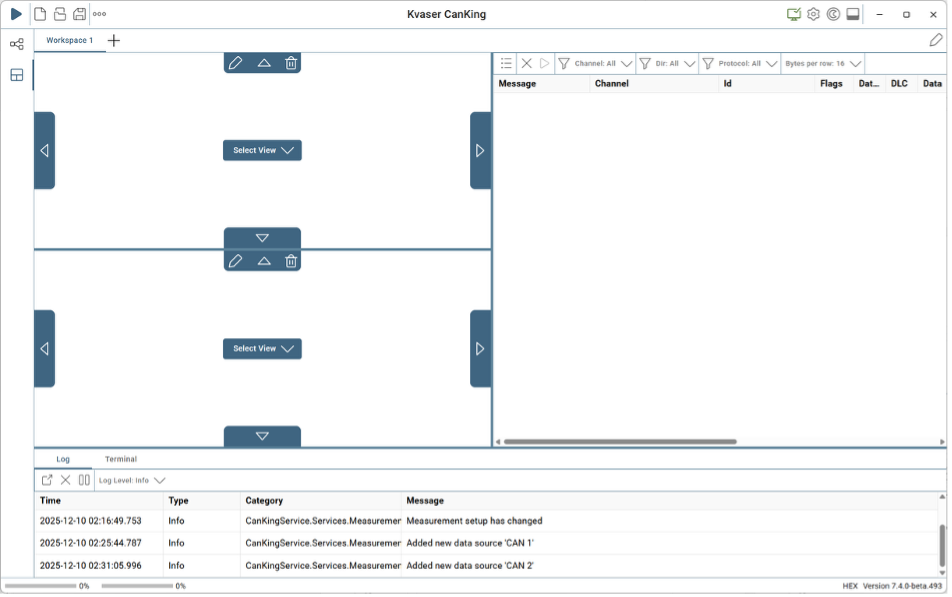952x597 pixels.
Task: Click the message table horizontal scrollbar
Action: [x=620, y=441]
